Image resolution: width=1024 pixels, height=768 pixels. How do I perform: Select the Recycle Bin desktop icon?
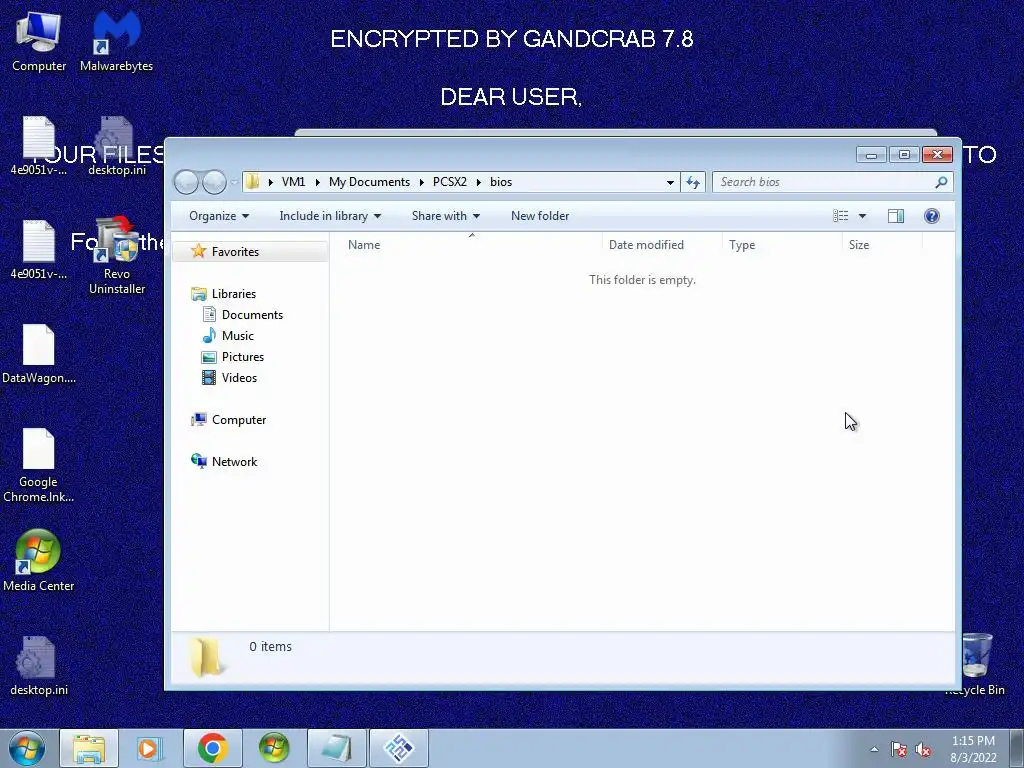[976, 664]
